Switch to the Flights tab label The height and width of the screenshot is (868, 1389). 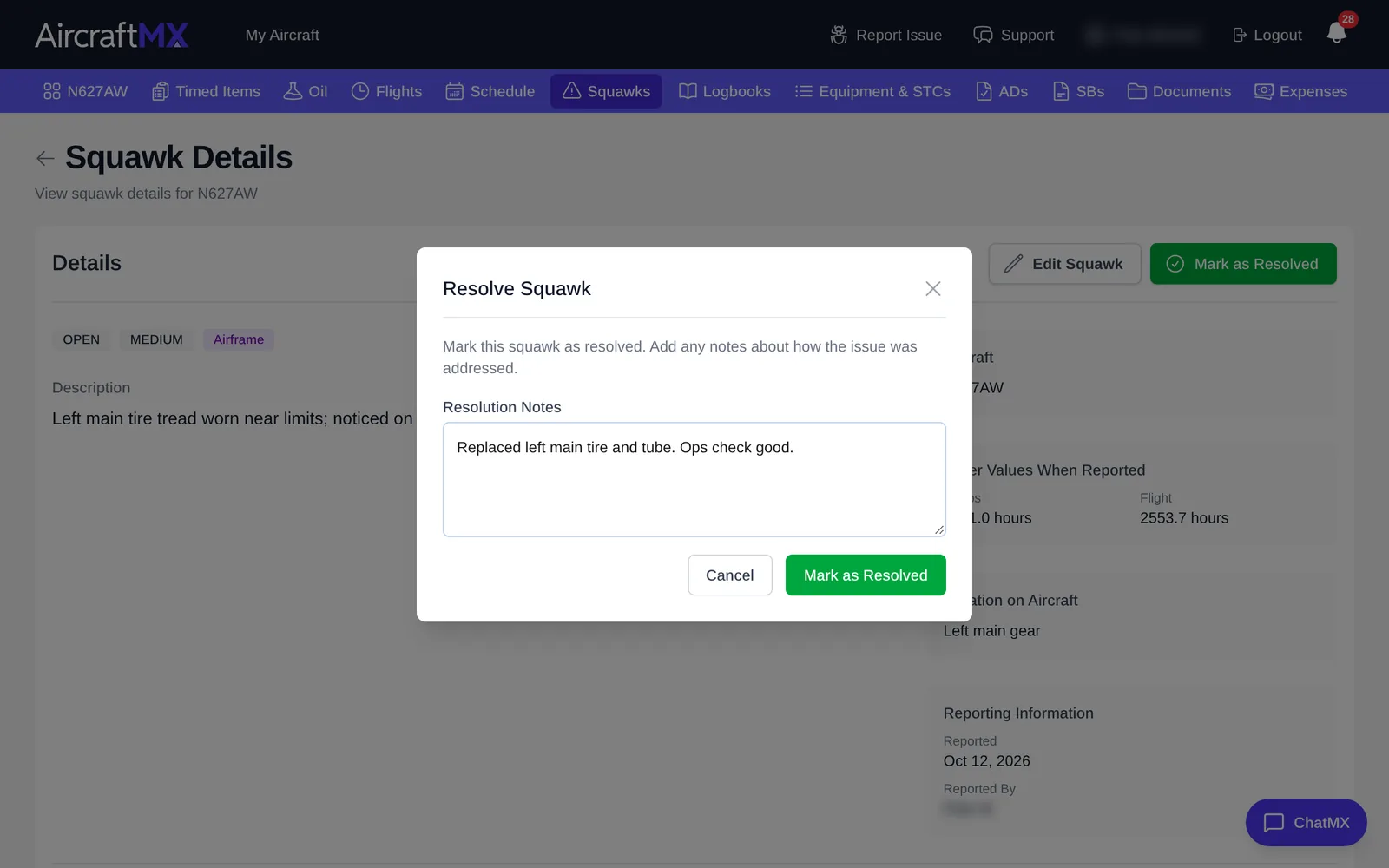pos(398,91)
